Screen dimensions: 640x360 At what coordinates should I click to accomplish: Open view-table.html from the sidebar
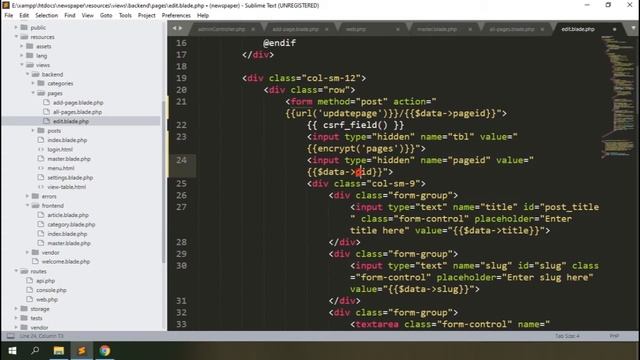pyautogui.click(x=67, y=187)
